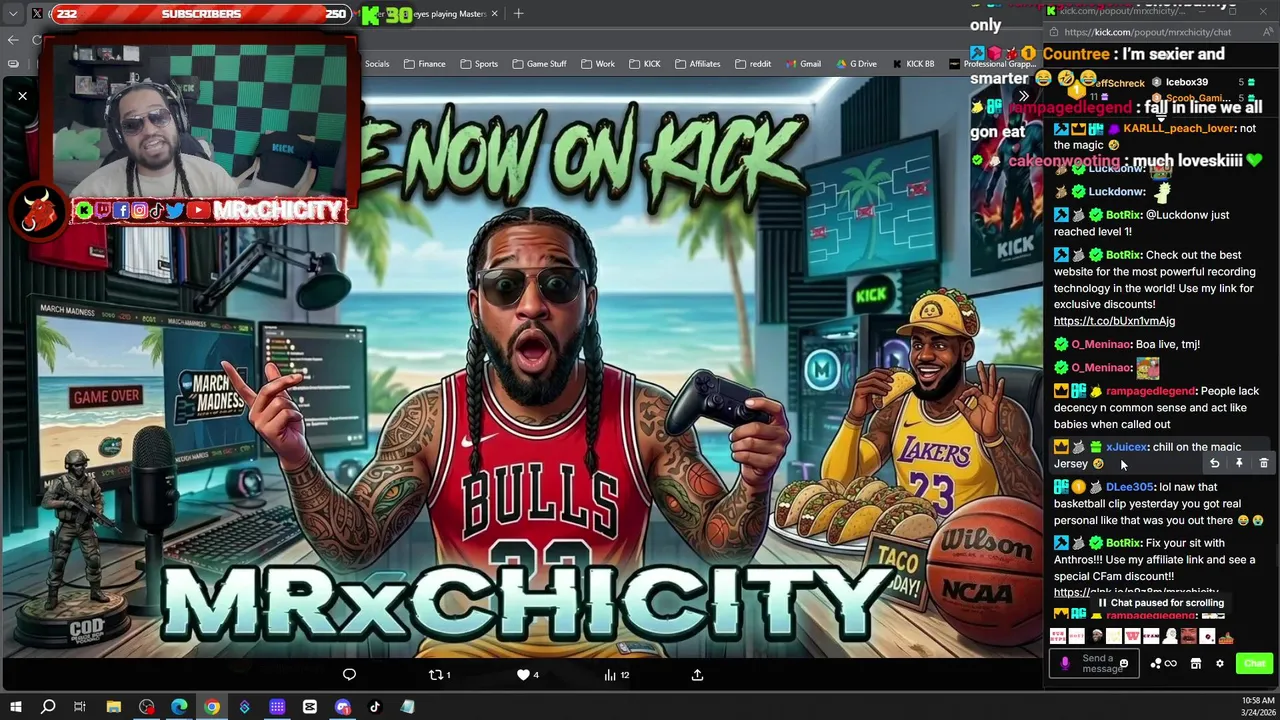The image size is (1280, 720).
Task: Open Windows search from taskbar
Action: tap(48, 707)
